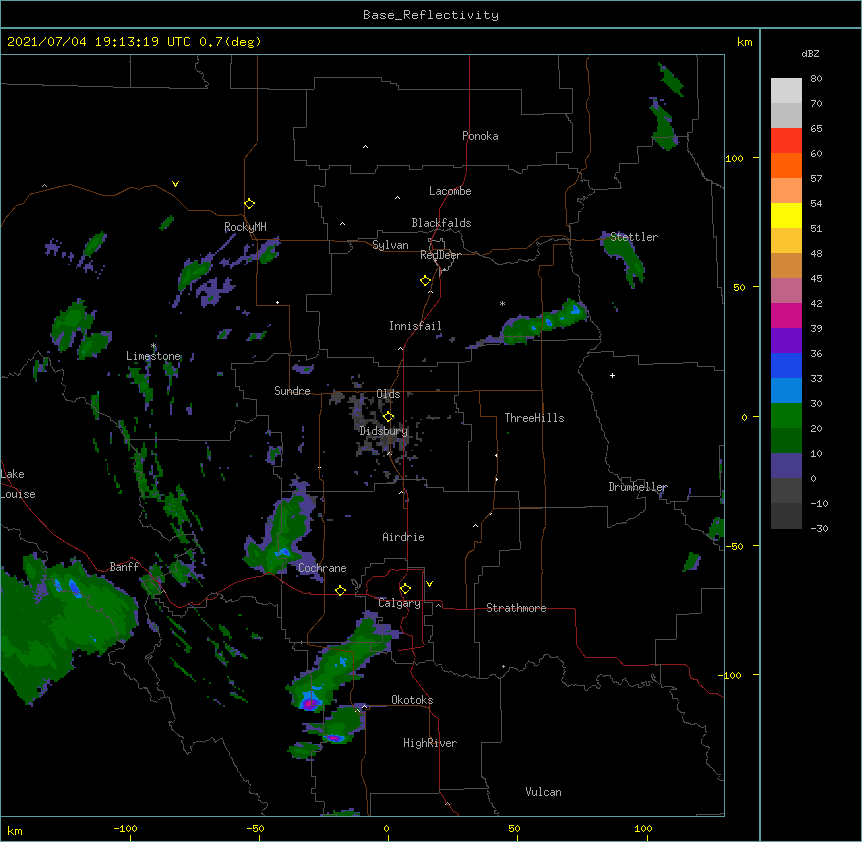Click the Base_Reflectivity title
Image resolution: width=862 pixels, height=842 pixels.
[431, 15]
